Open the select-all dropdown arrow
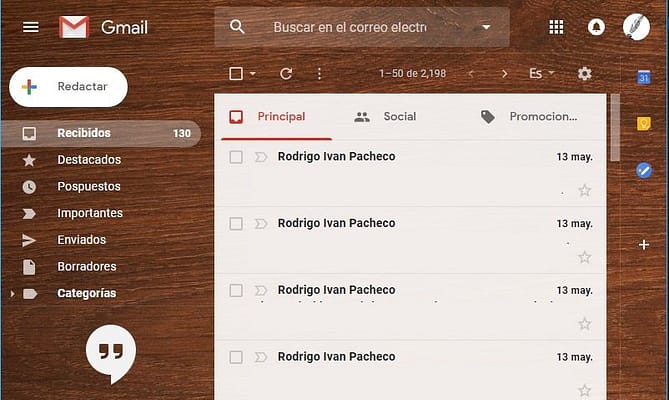Screen dimensions: 669x400 tap(253, 74)
